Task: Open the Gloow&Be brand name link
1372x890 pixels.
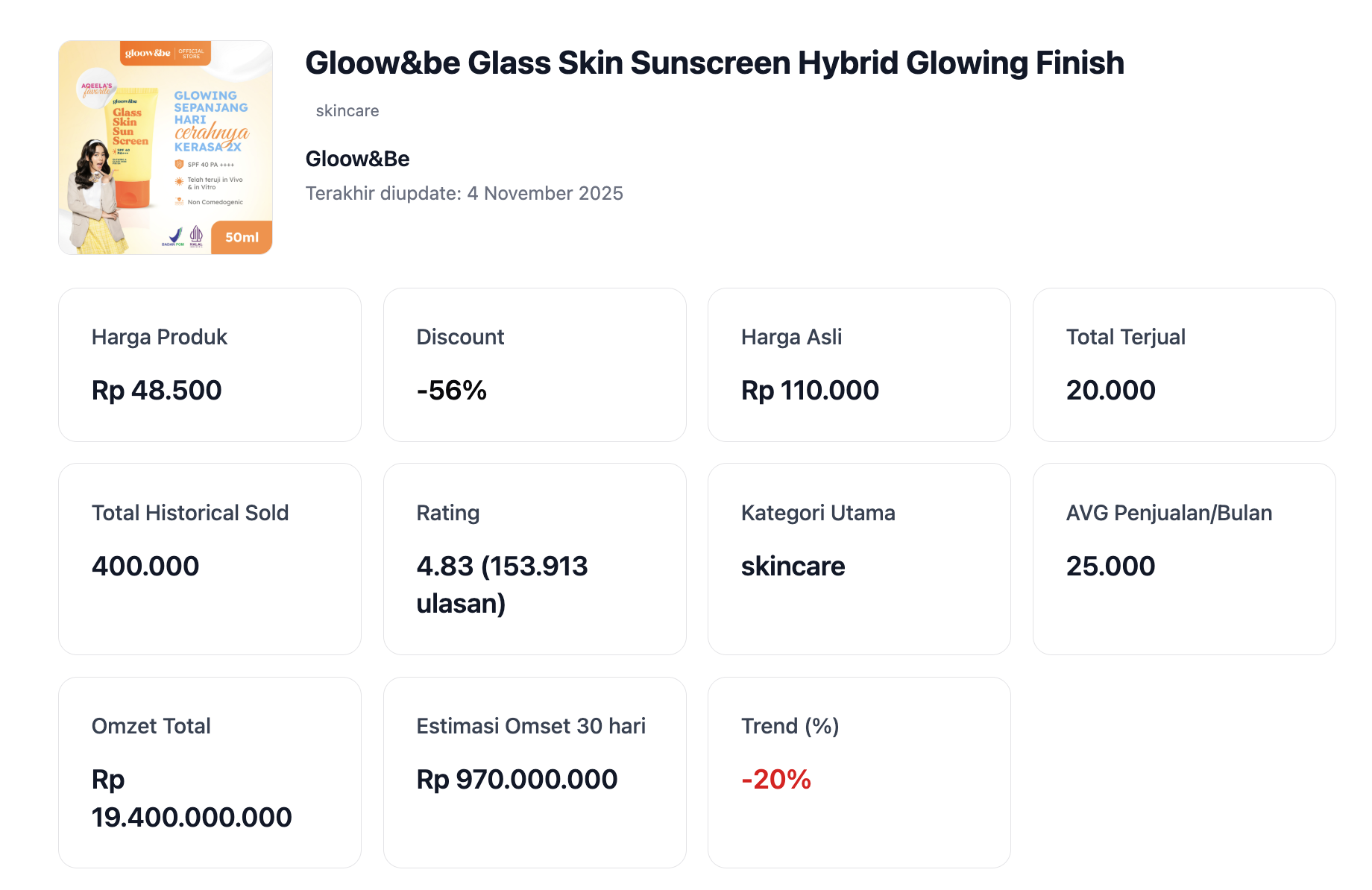Action: (x=357, y=159)
